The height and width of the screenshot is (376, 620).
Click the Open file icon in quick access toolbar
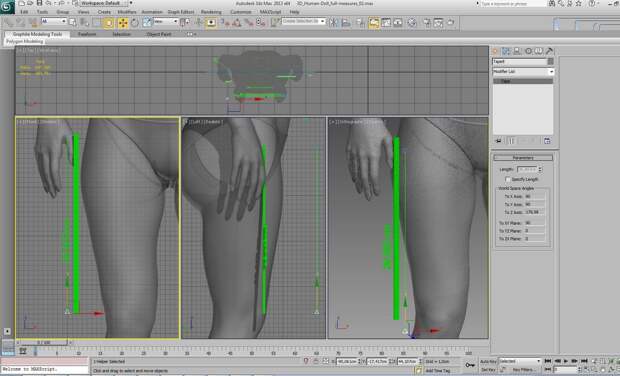pos(30,3)
